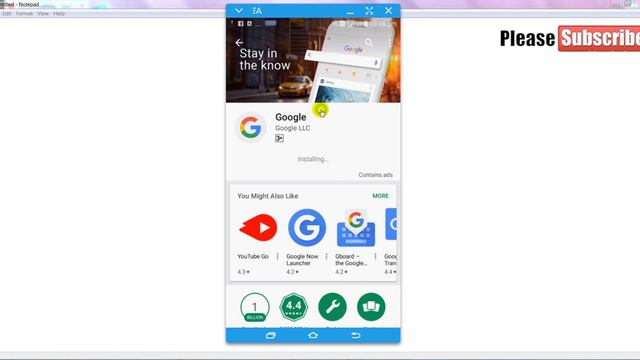Tap the Installing... status text
The height and width of the screenshot is (360, 640).
point(313,159)
